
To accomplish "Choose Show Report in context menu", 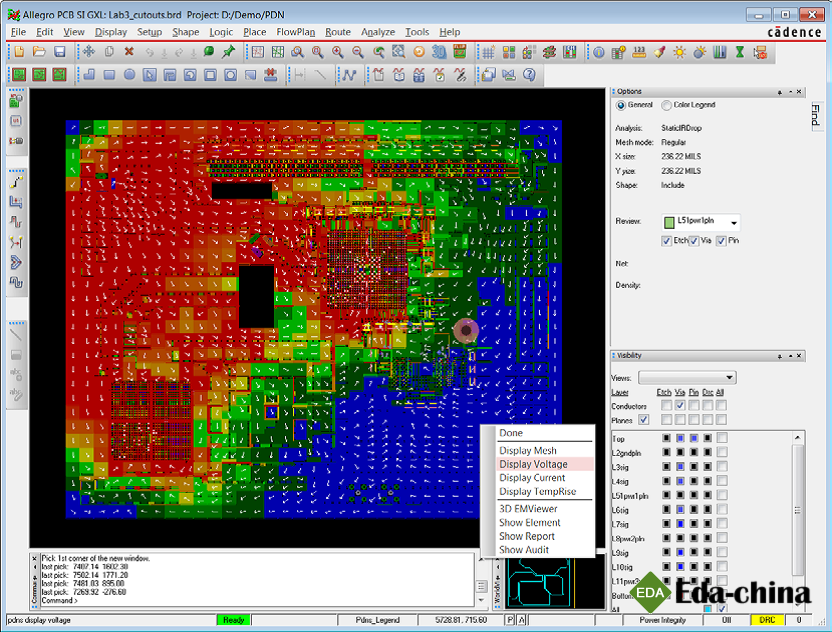I will pos(527,536).
